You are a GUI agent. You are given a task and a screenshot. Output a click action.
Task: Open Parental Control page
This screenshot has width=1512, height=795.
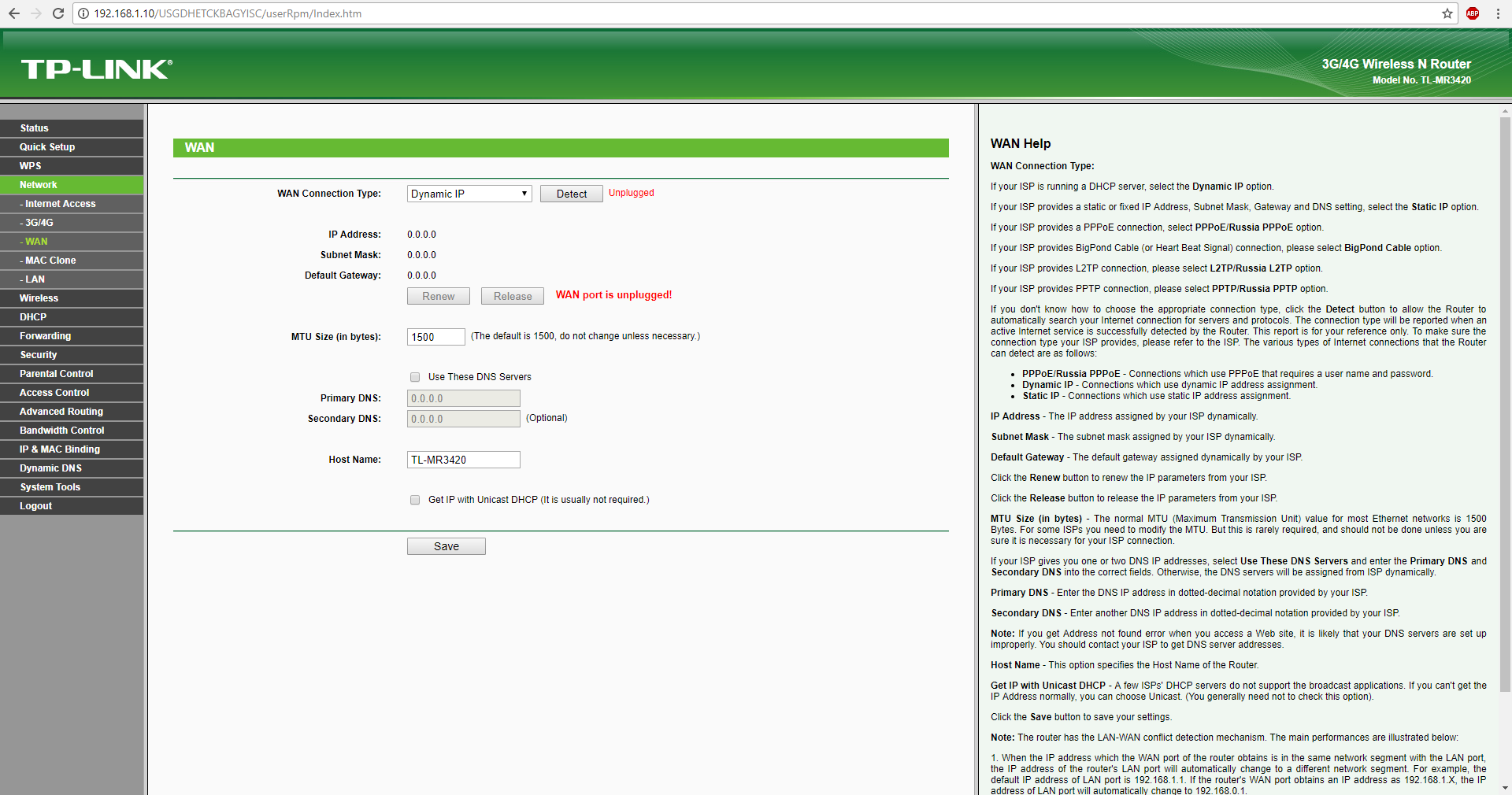tap(72, 374)
